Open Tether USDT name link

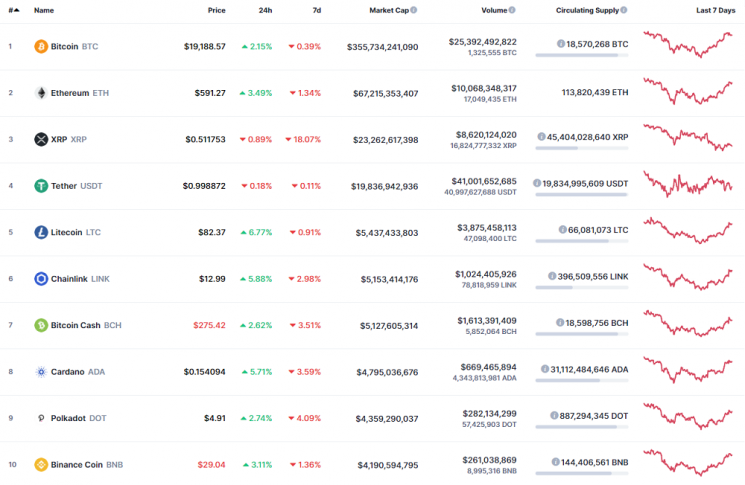[76, 186]
